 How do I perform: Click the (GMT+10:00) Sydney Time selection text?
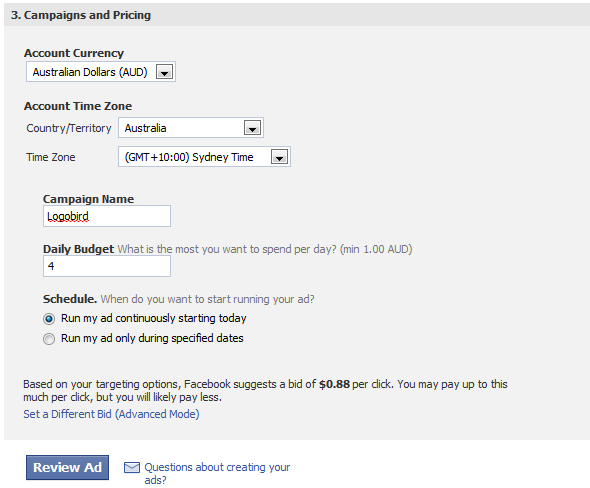(189, 157)
